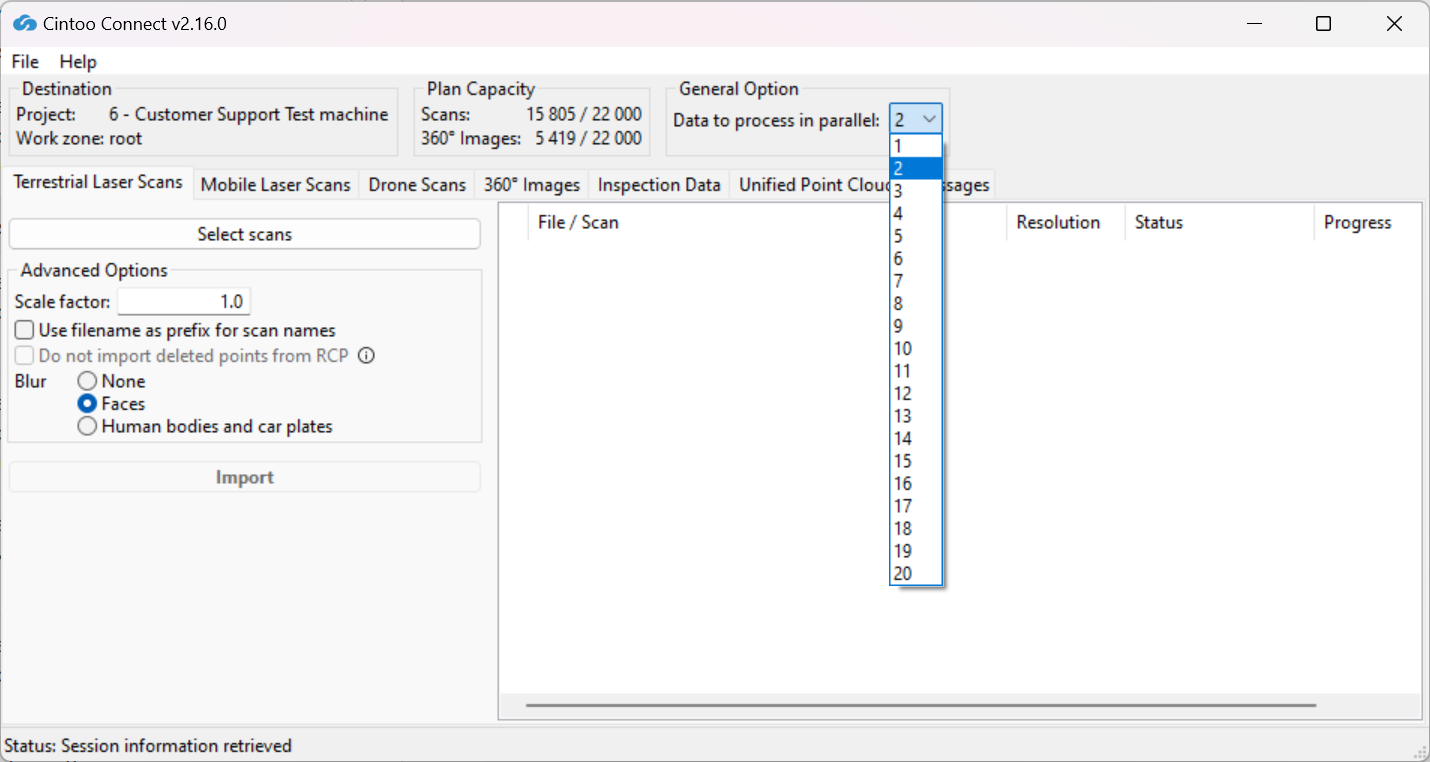This screenshot has height=762, width=1430.
Task: Click the '15 805 / 22 000' scans capacity value
Action: [584, 114]
